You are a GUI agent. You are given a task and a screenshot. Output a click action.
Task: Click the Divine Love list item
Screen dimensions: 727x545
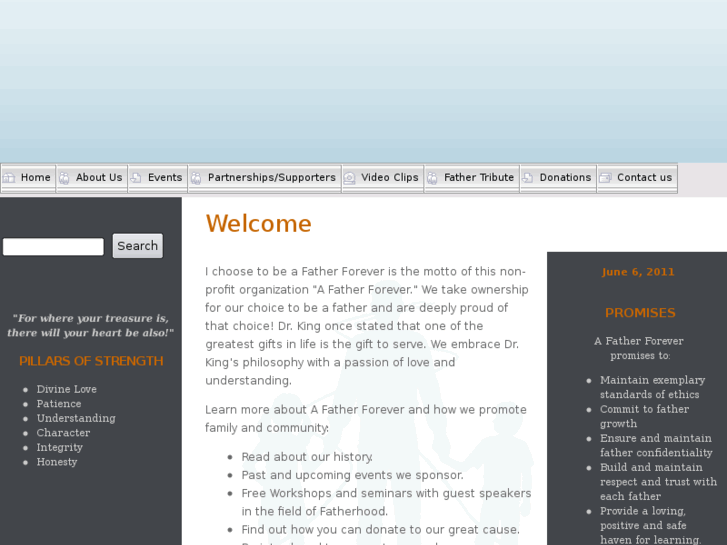pyautogui.click(x=67, y=389)
